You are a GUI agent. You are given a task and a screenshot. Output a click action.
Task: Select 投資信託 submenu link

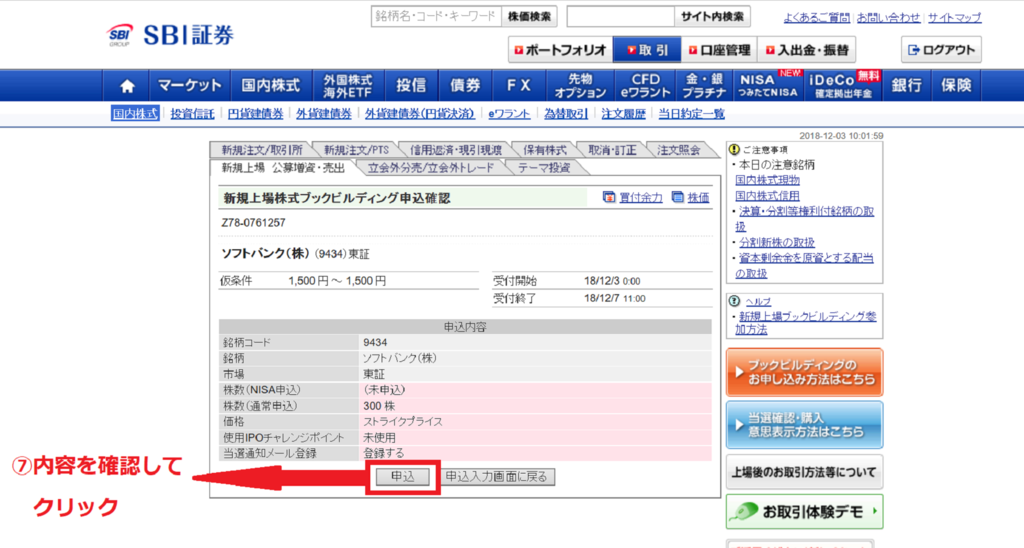click(x=193, y=114)
